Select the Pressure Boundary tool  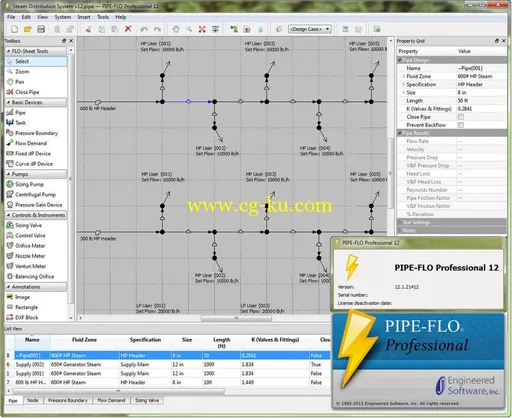pyautogui.click(x=36, y=133)
